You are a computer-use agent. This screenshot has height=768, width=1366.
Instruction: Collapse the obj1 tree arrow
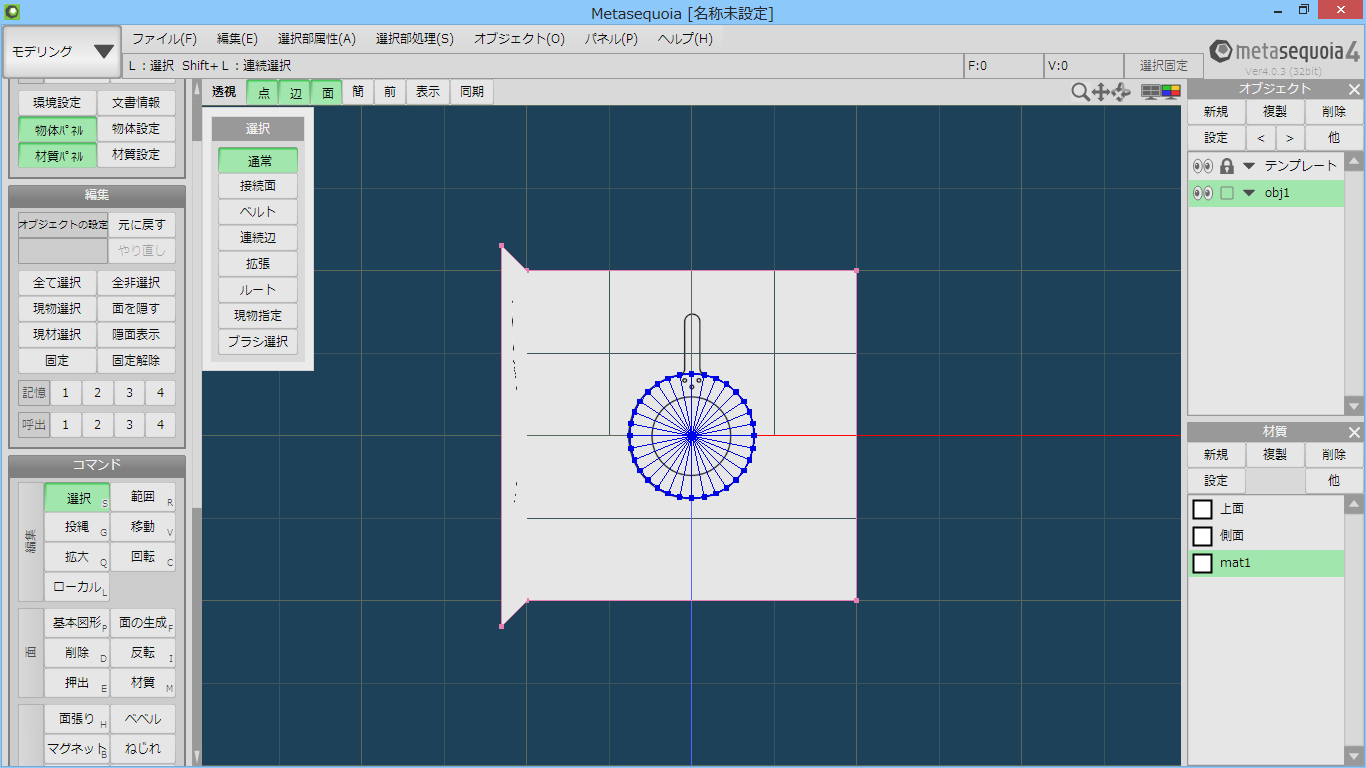1248,193
